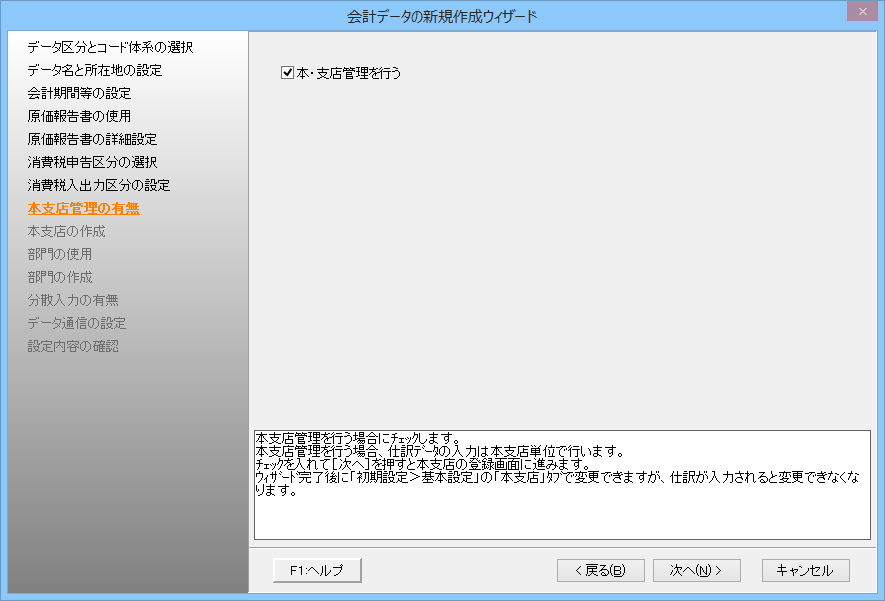Close the wizard window with X
The height and width of the screenshot is (601, 885).
pos(861,13)
